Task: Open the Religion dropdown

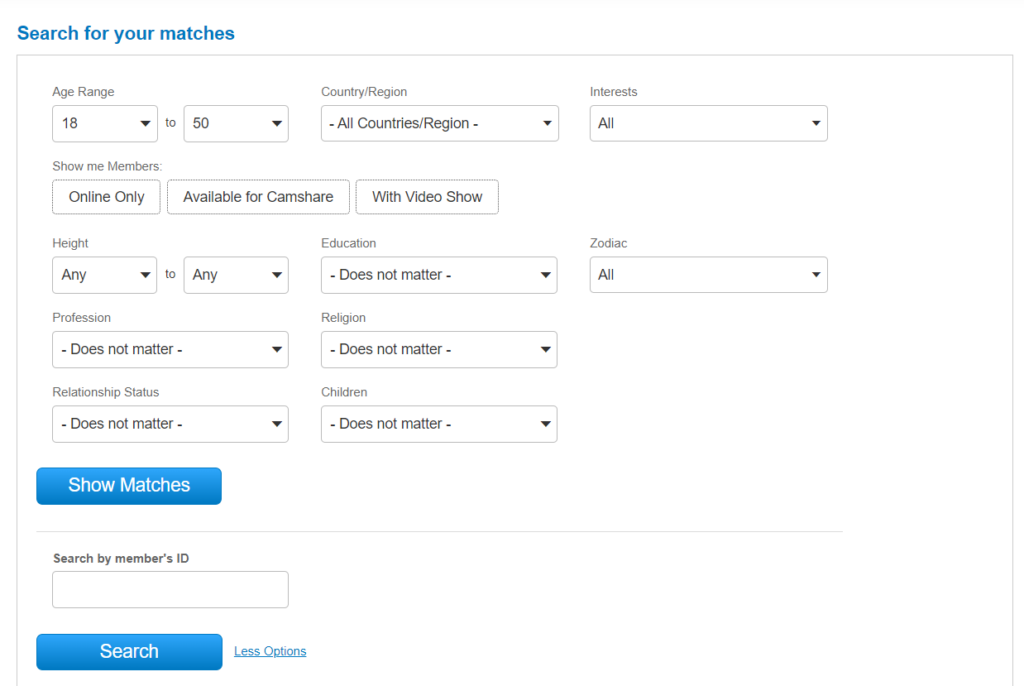Action: pyautogui.click(x=439, y=350)
